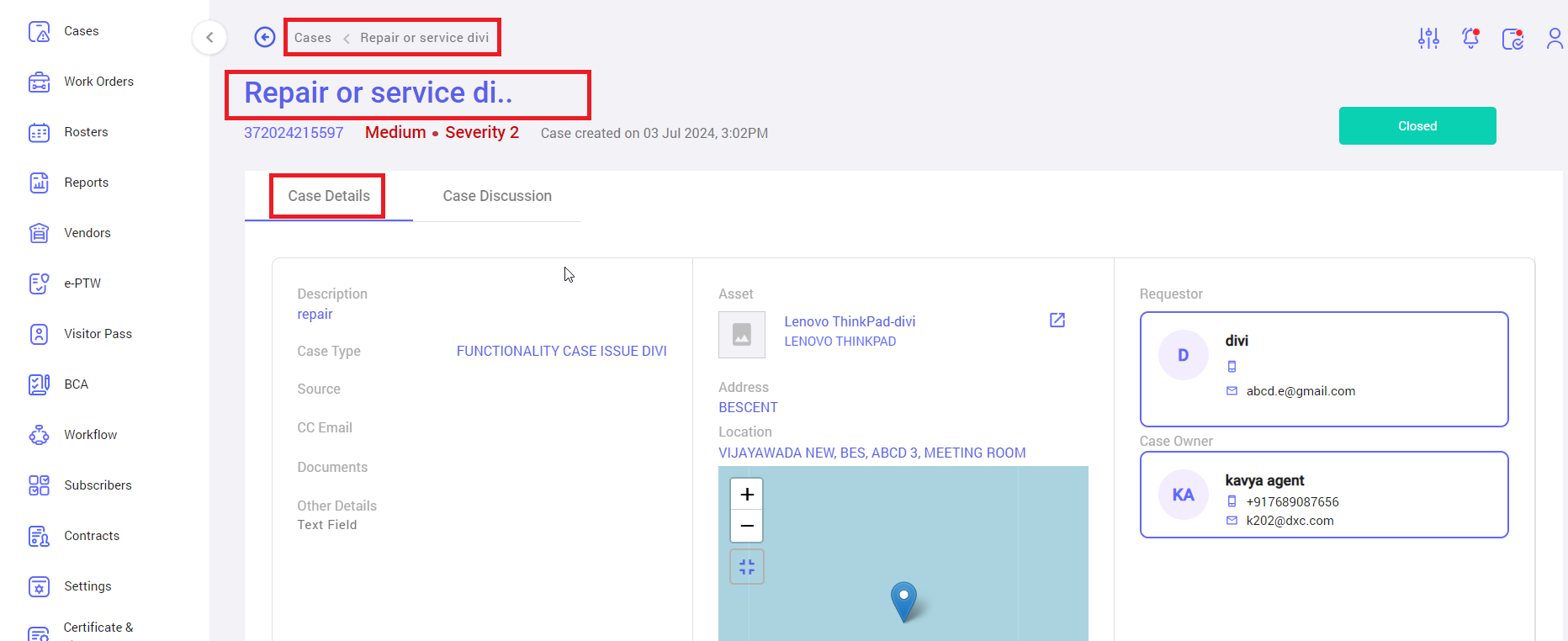This screenshot has height=641, width=1568.
Task: Click case owner phone +917689087656
Action: point(1292,502)
